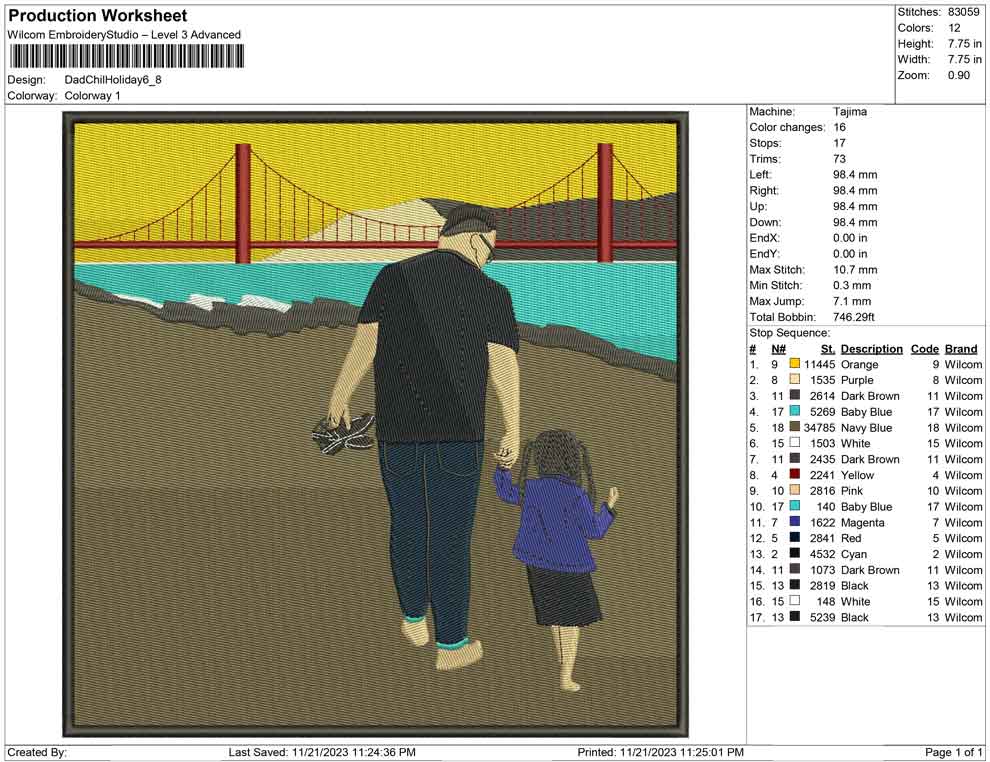Click the Description column header

(871, 349)
